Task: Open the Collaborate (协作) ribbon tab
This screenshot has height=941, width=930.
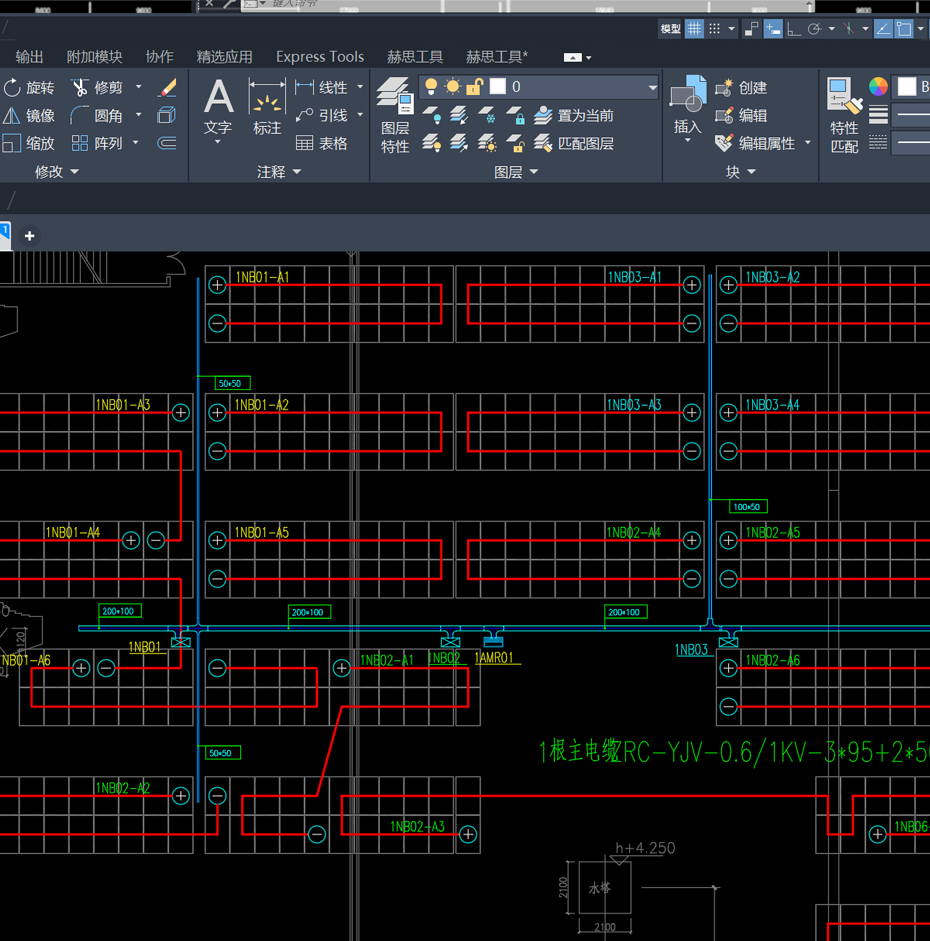Action: (160, 57)
